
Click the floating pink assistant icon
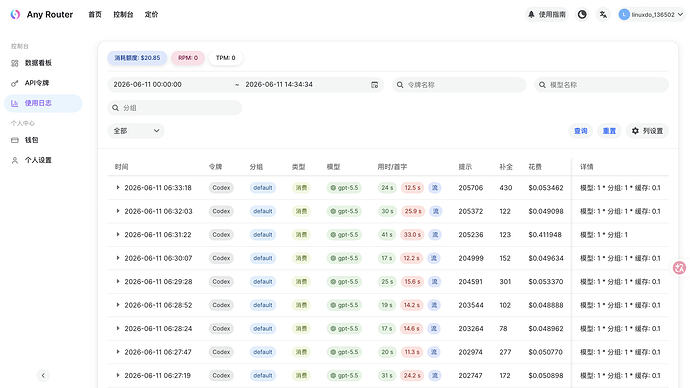point(680,267)
